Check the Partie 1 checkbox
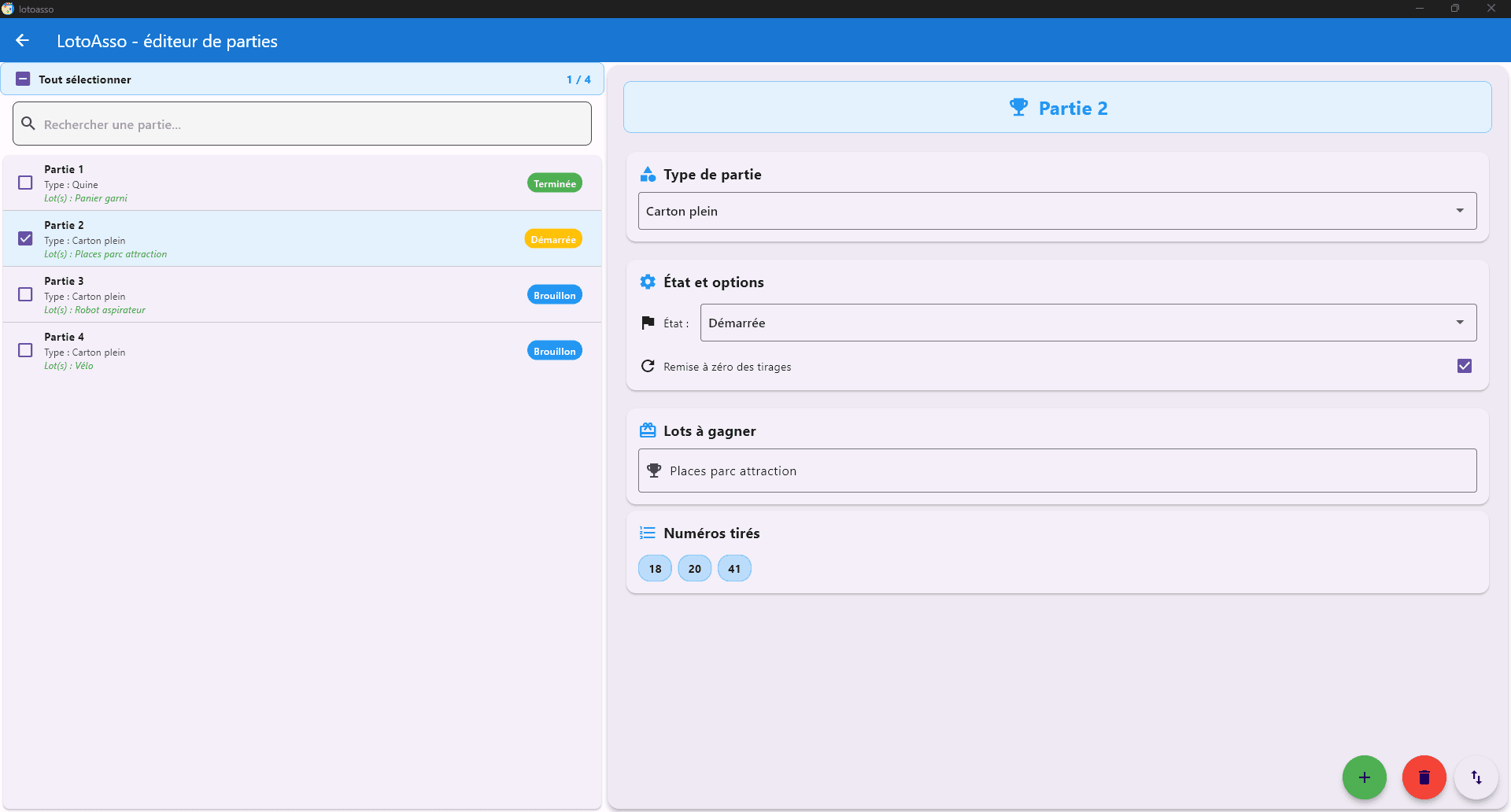Viewport: 1511px width, 812px height. [x=25, y=183]
